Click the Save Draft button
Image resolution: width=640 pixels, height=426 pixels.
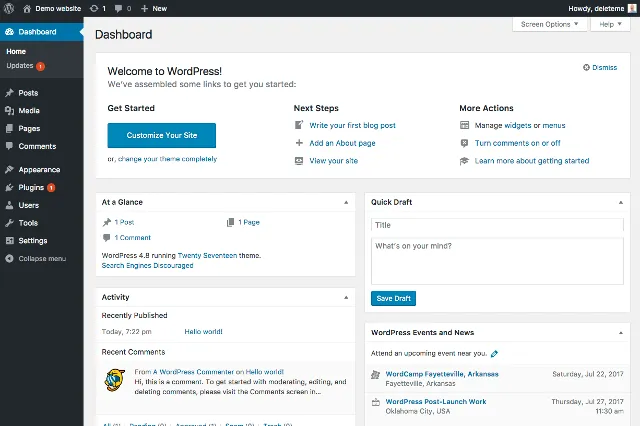393,298
